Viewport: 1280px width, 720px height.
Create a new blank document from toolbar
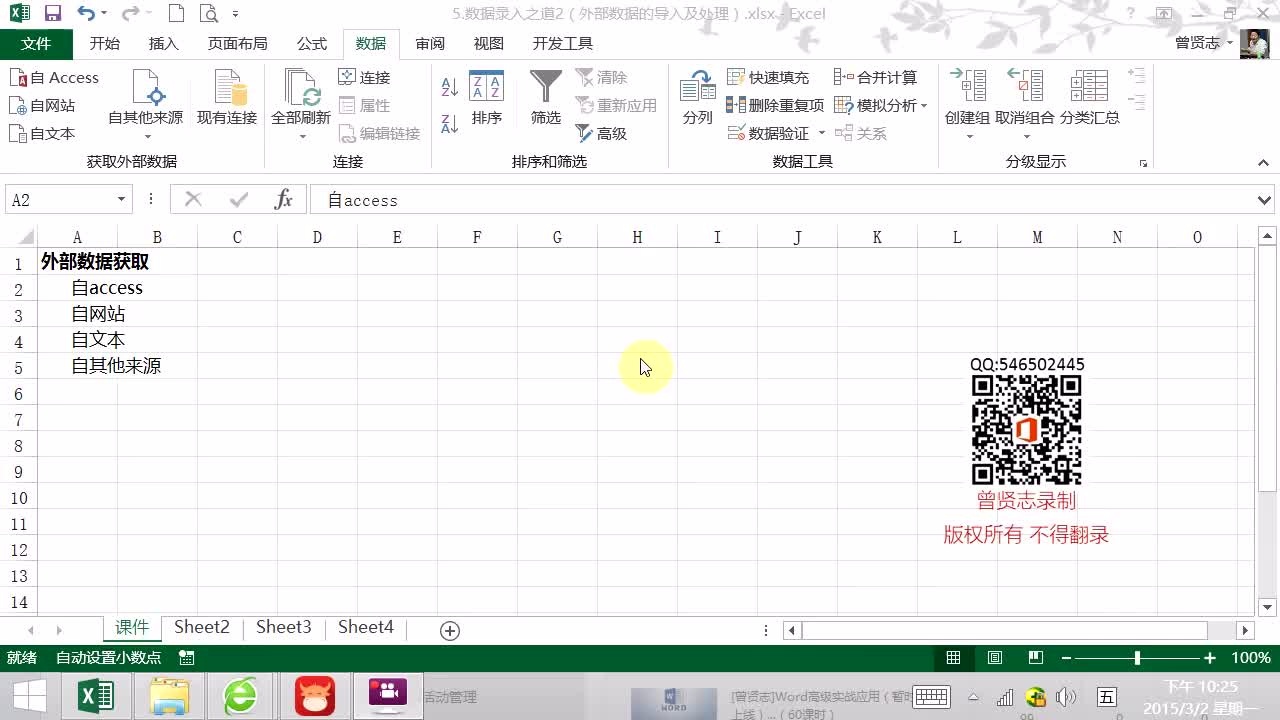176,14
